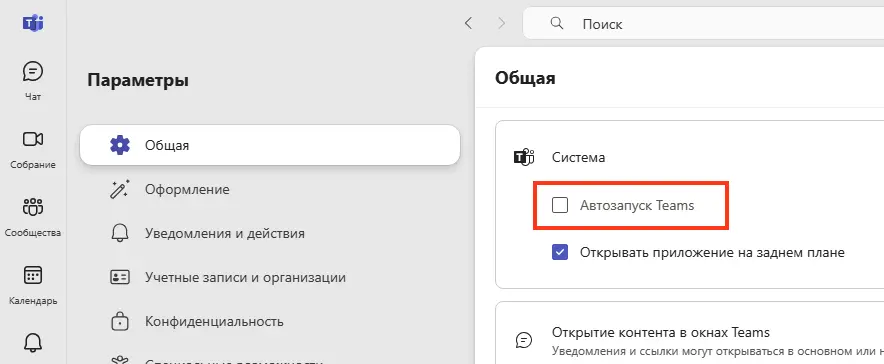Viewport: 884px width, 364px height.
Task: Open the Конфиденциальность settings section
Action: (x=270, y=322)
